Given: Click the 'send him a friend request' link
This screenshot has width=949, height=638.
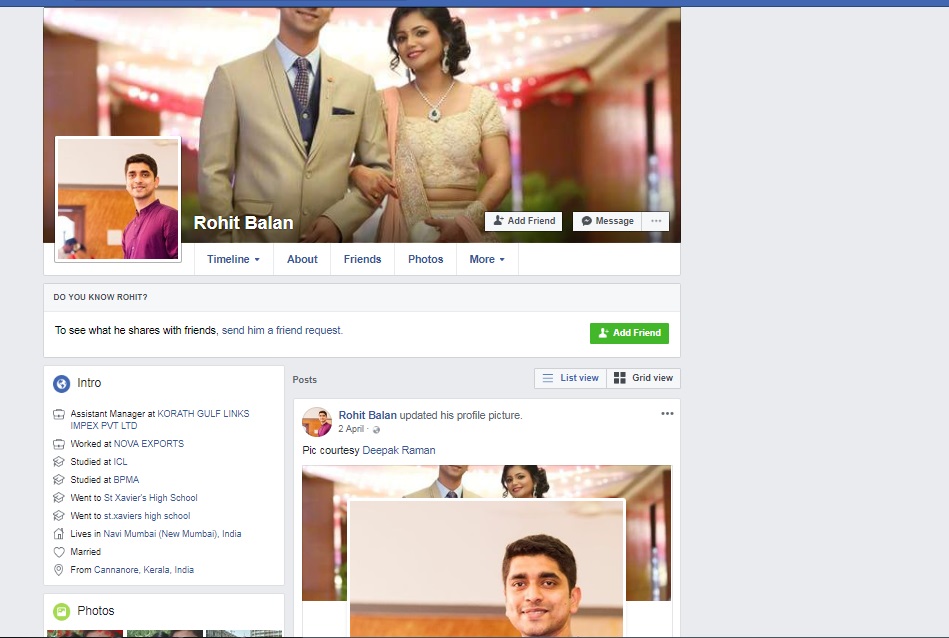Looking at the screenshot, I should tap(281, 331).
